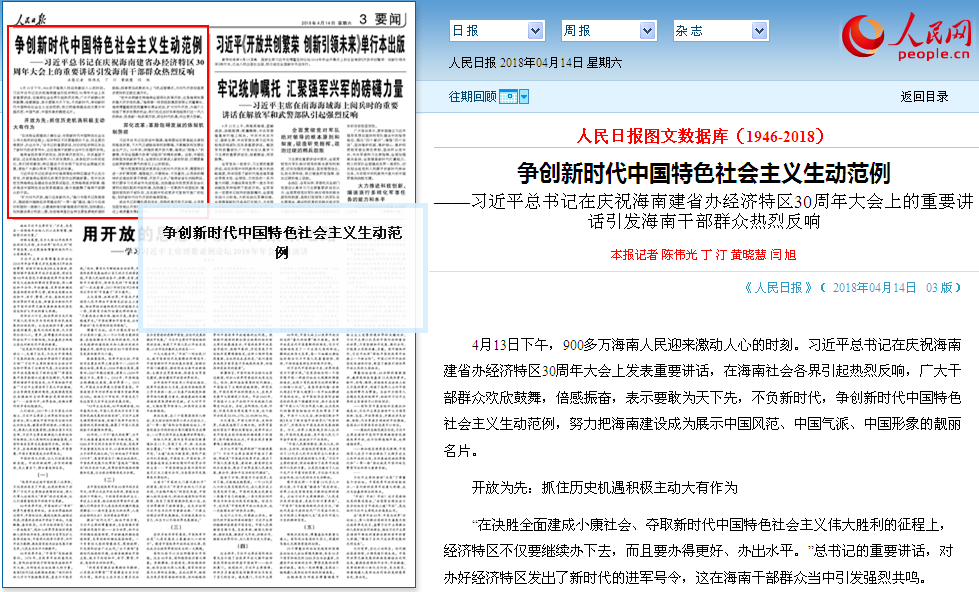Open the 周报 dropdown
The height and width of the screenshot is (592, 979).
pyautogui.click(x=609, y=31)
